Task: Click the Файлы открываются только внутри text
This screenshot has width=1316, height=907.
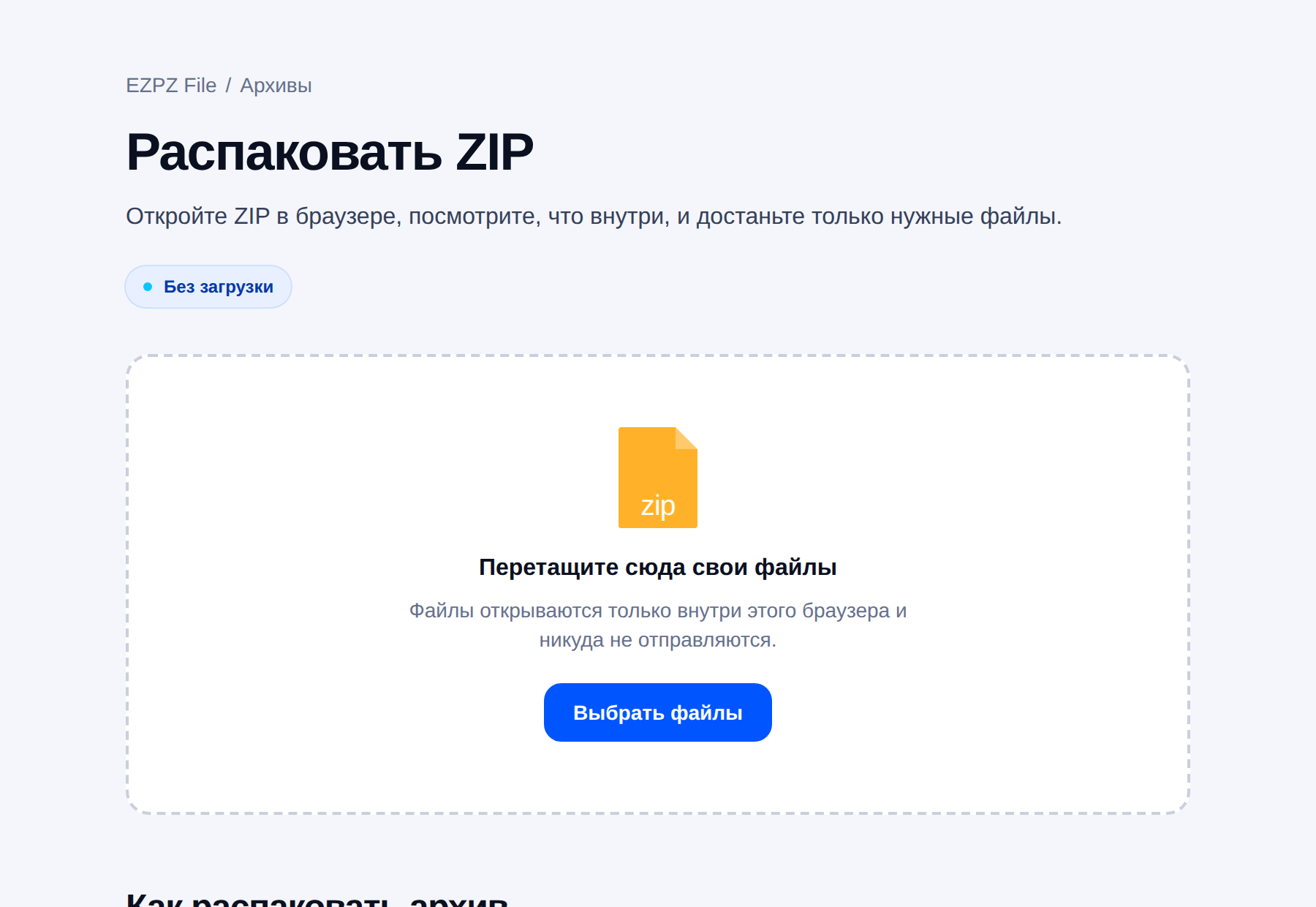Action: (658, 625)
